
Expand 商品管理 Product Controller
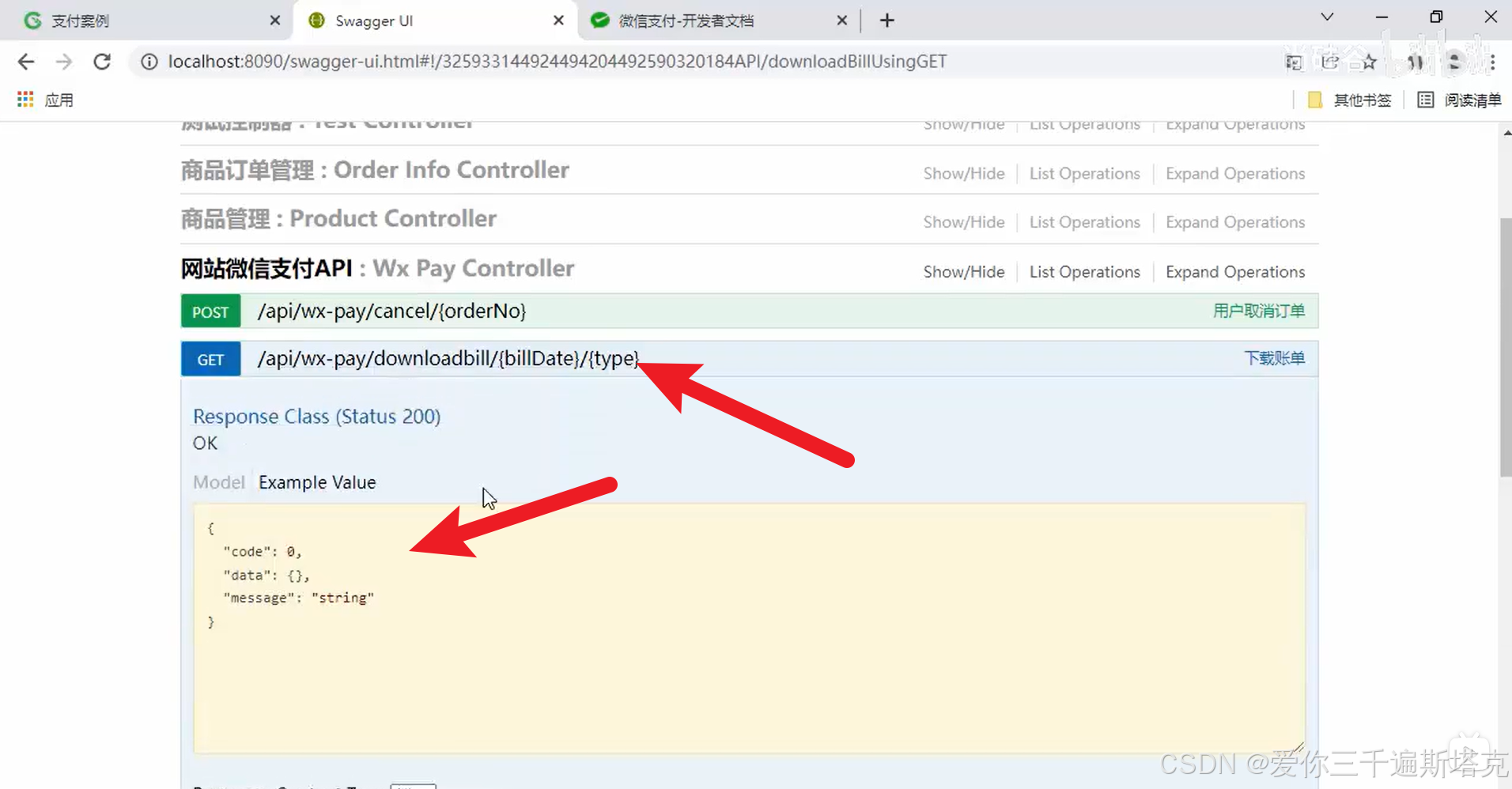[x=338, y=219]
